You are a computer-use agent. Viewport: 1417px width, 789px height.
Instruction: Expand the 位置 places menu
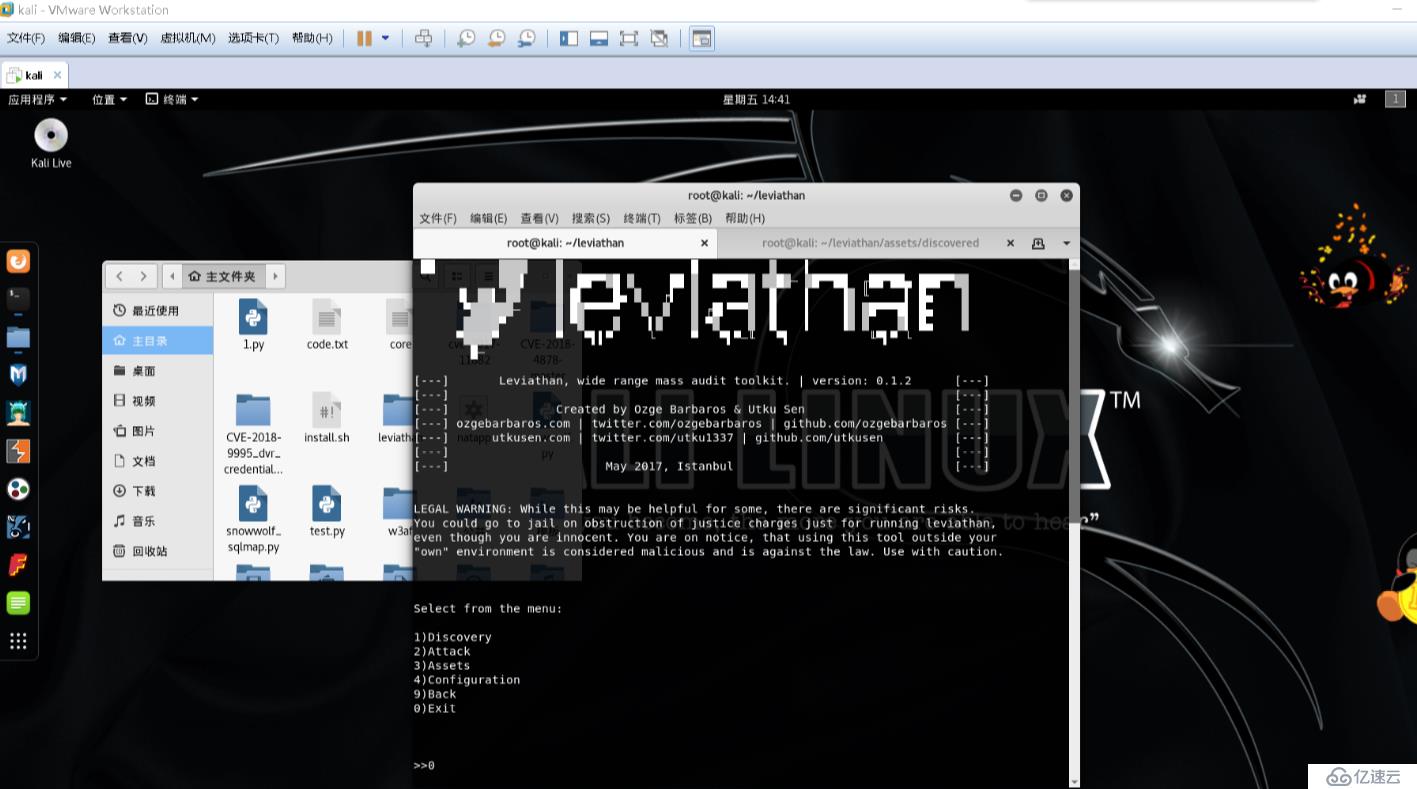(x=109, y=99)
